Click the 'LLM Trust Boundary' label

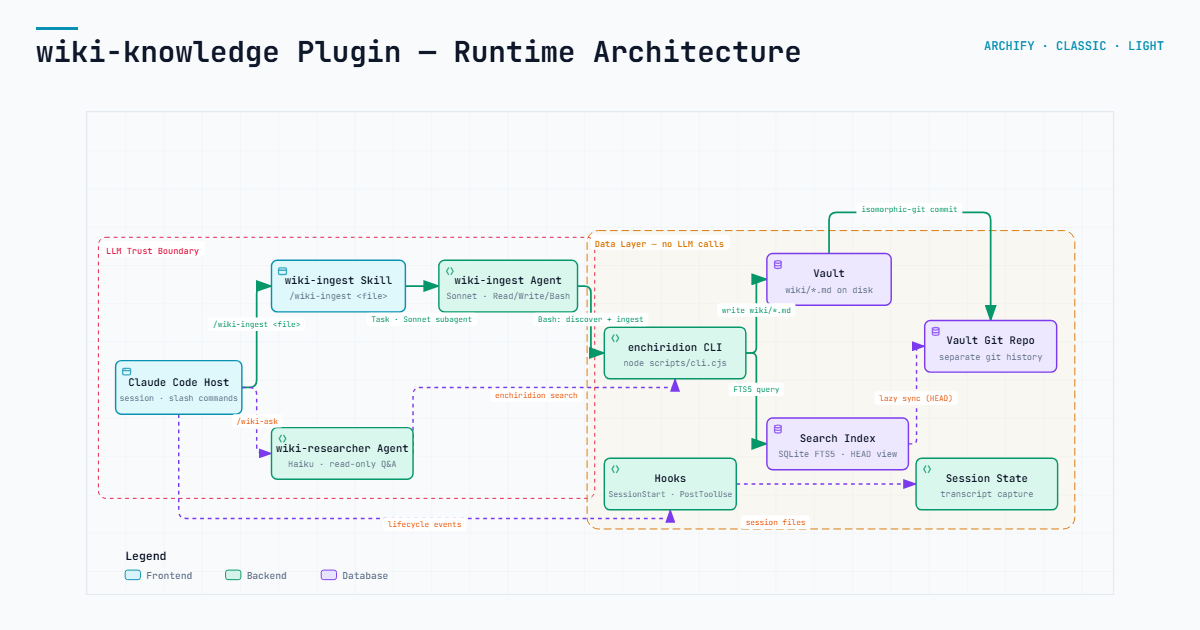pyautogui.click(x=153, y=251)
